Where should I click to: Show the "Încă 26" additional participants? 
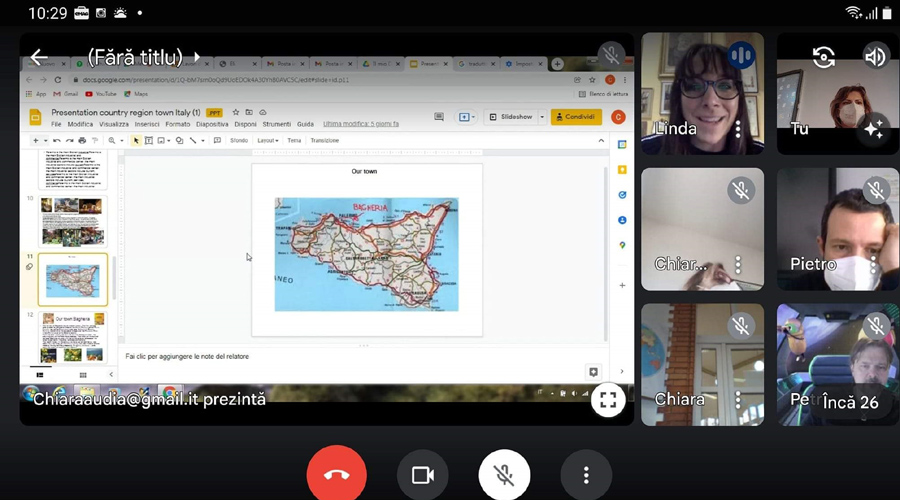(x=850, y=402)
